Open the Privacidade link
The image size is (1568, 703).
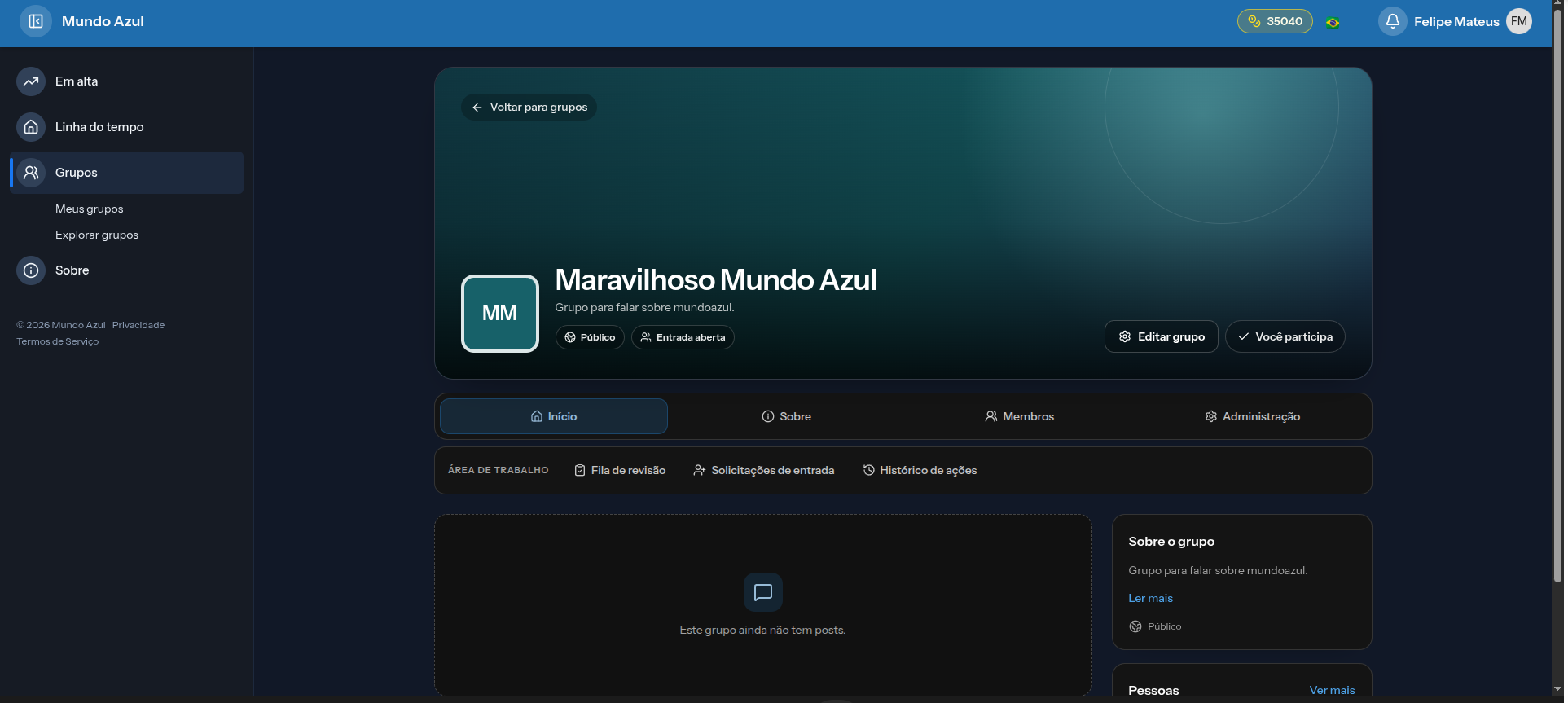(138, 325)
